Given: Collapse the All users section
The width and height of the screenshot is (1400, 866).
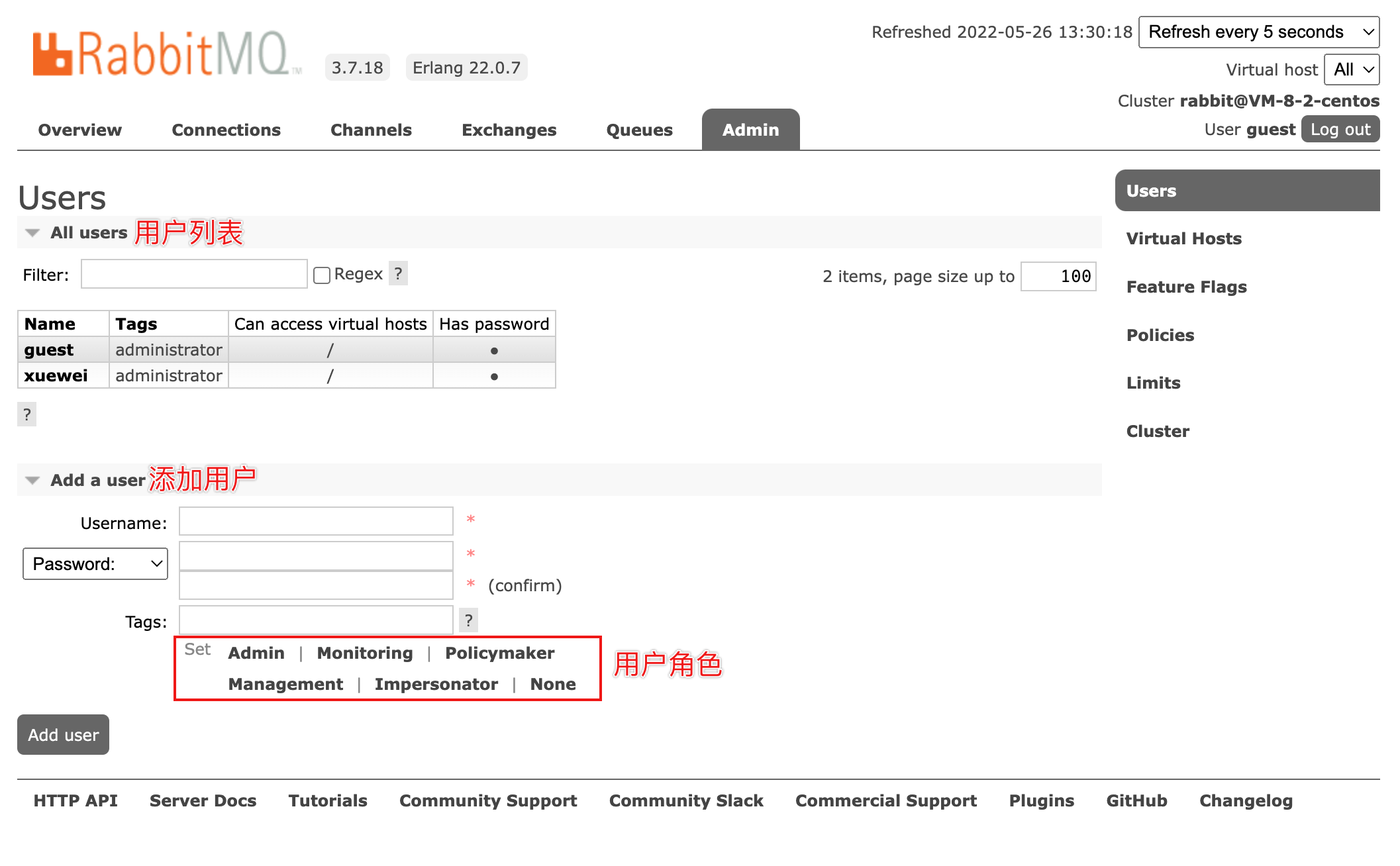Looking at the screenshot, I should click(32, 232).
